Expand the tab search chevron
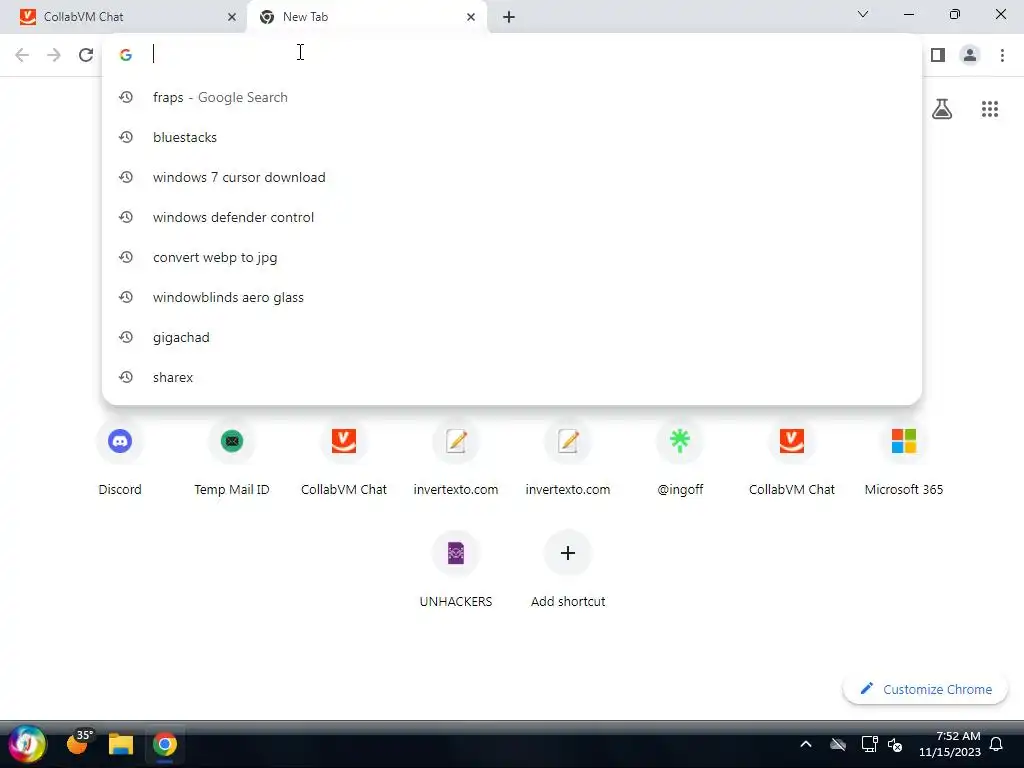The image size is (1024, 768). pos(863,14)
